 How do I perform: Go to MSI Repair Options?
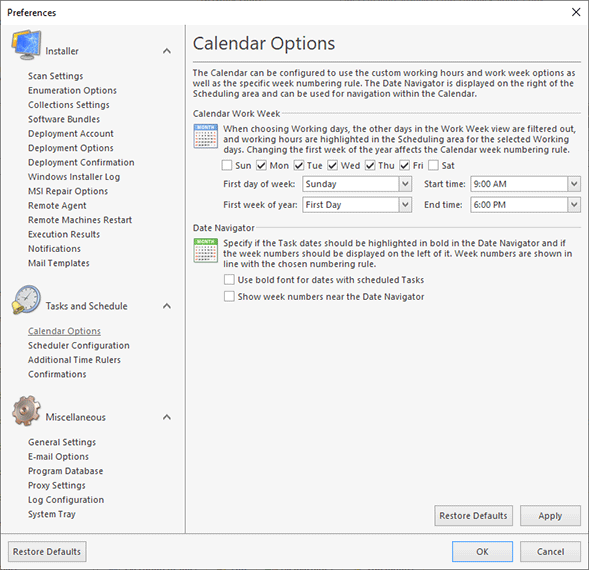(x=68, y=191)
